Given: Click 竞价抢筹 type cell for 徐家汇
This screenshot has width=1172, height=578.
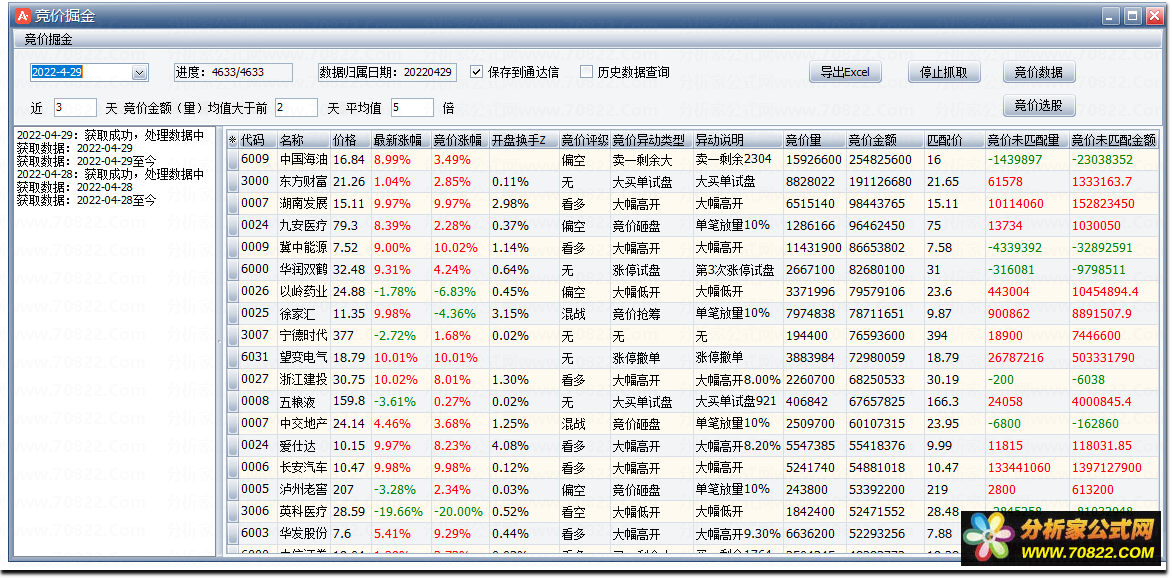Looking at the screenshot, I should (x=652, y=313).
